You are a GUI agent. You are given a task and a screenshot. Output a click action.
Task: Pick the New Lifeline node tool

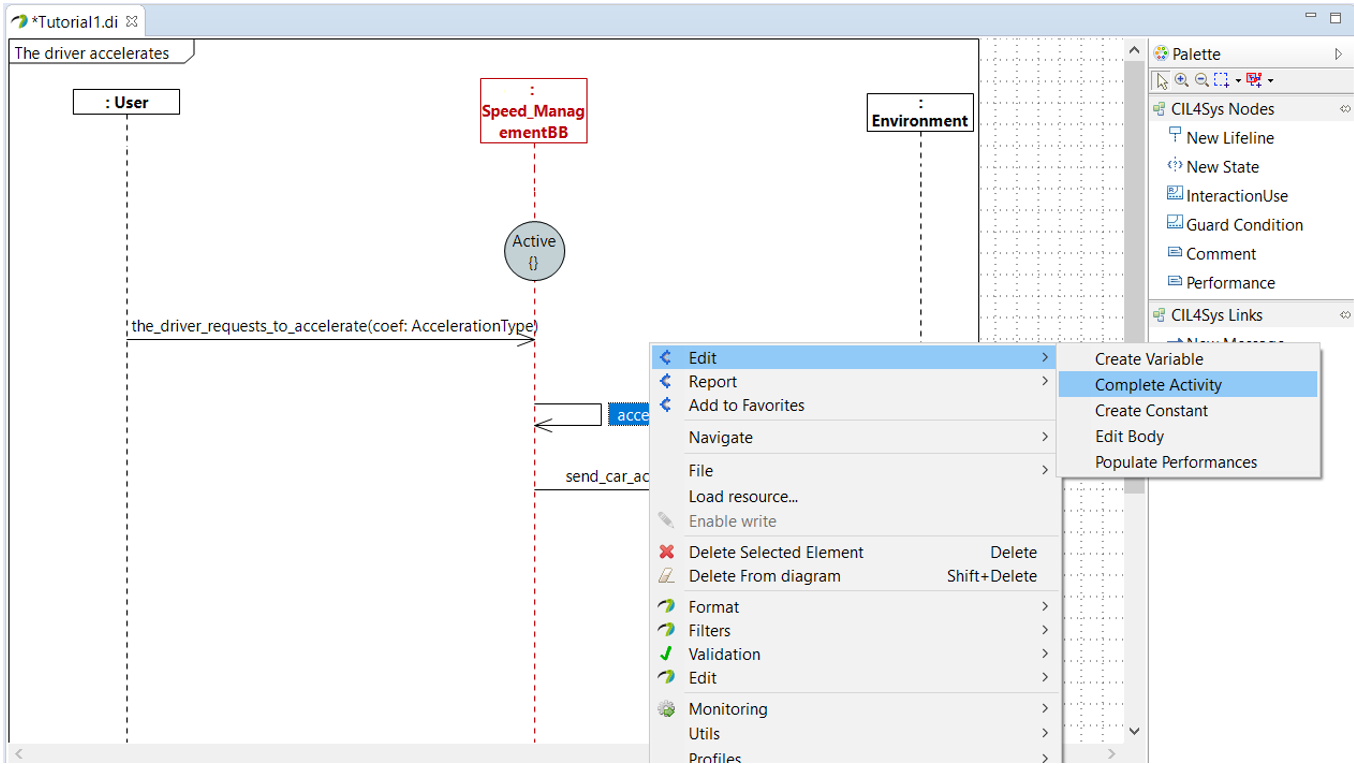(1221, 138)
